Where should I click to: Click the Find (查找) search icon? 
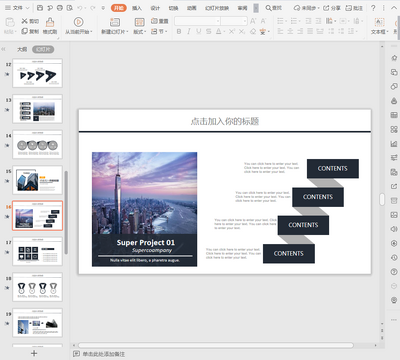click(273, 8)
